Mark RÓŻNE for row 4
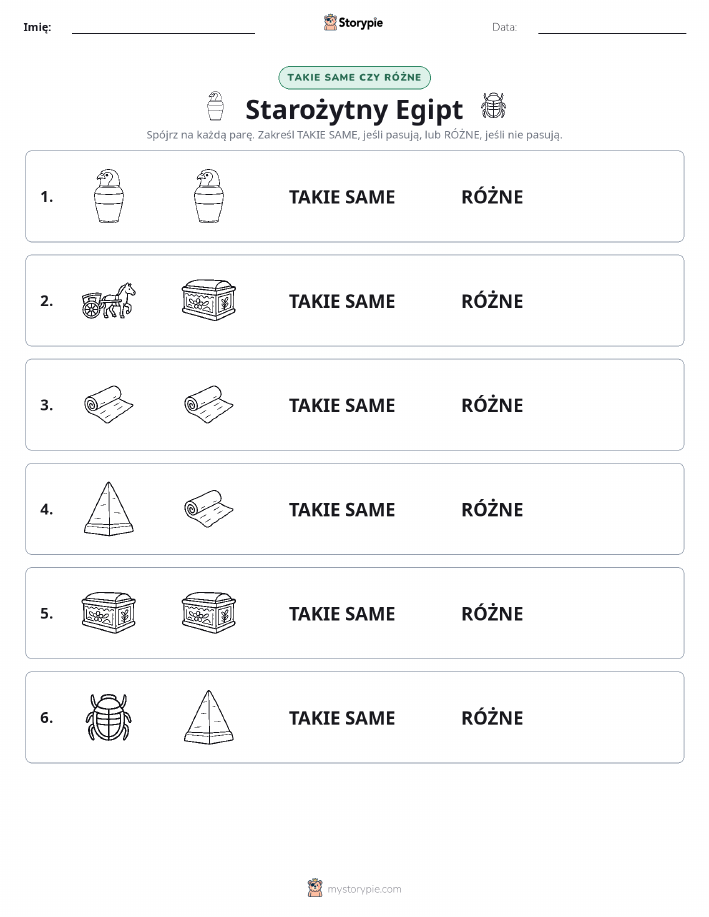709x917 pixels. tap(493, 509)
